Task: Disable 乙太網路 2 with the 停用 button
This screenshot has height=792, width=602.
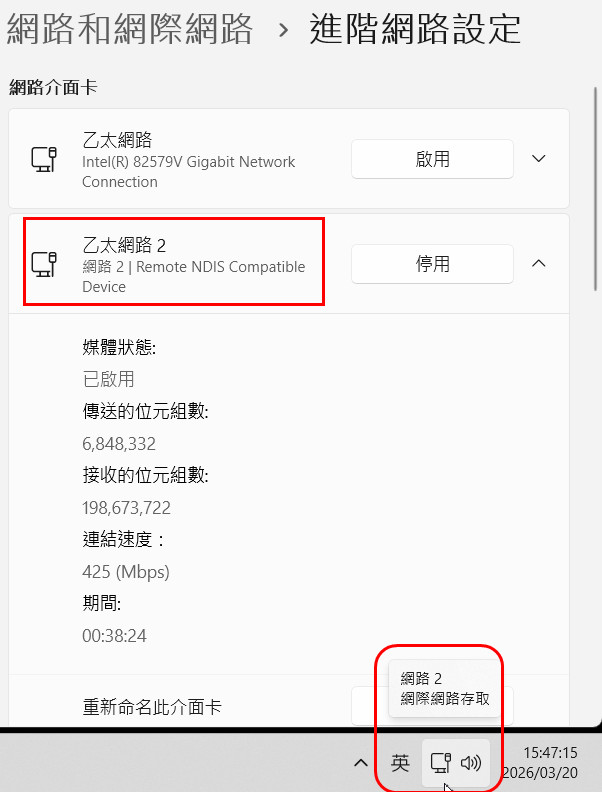Action: pos(432,264)
